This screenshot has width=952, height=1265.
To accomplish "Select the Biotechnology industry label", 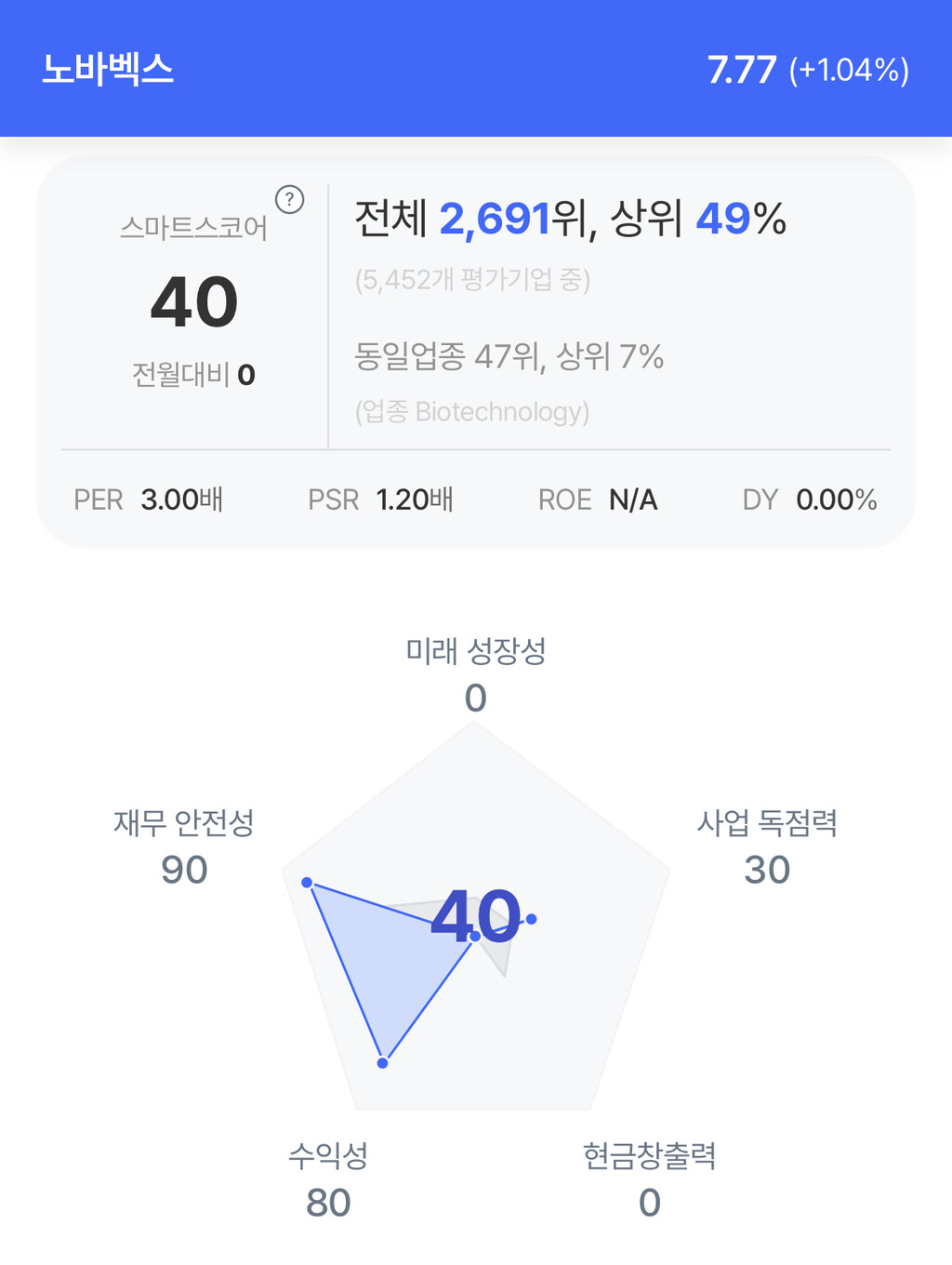I will click(472, 411).
